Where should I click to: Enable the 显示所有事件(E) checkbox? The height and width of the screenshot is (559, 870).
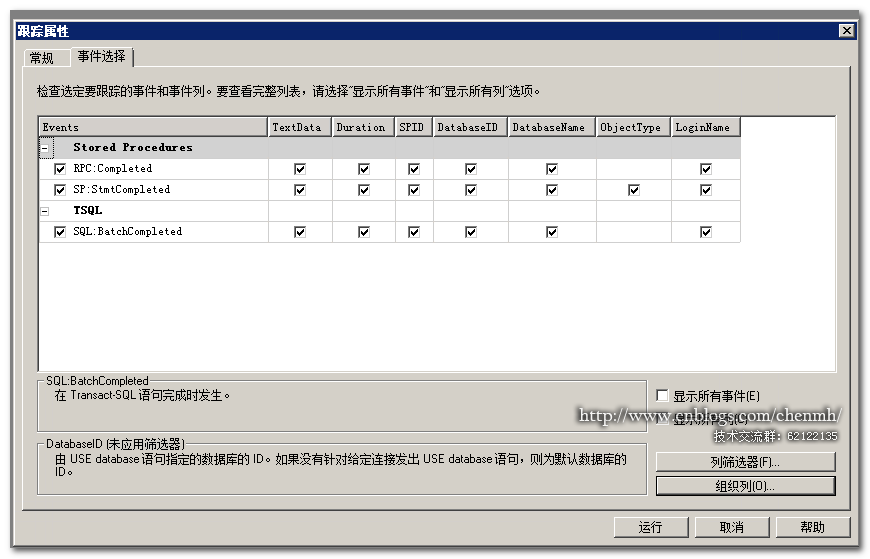[x=662, y=395]
